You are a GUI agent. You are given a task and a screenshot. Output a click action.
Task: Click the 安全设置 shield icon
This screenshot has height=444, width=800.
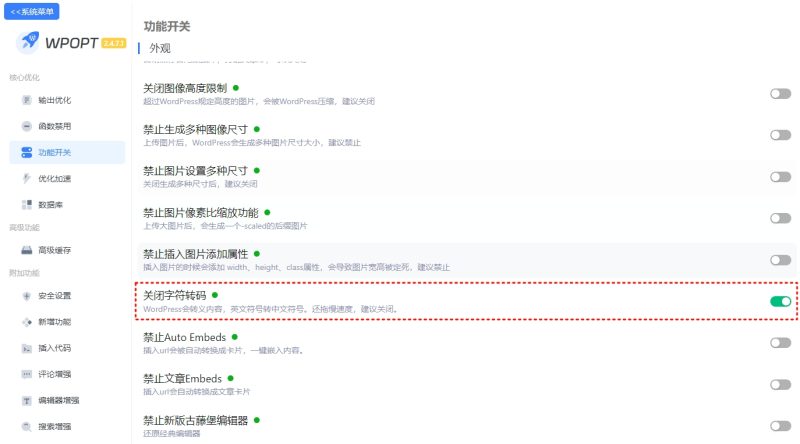(x=27, y=295)
